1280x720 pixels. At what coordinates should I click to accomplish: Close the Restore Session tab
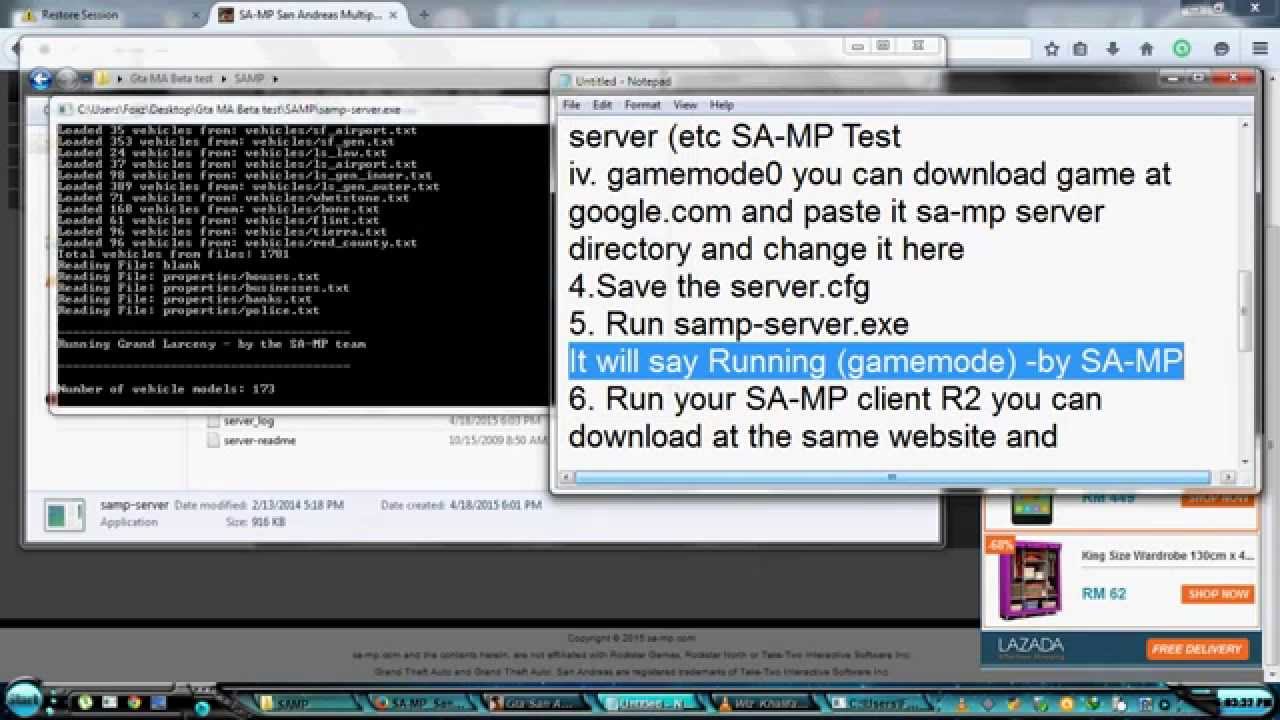194,15
